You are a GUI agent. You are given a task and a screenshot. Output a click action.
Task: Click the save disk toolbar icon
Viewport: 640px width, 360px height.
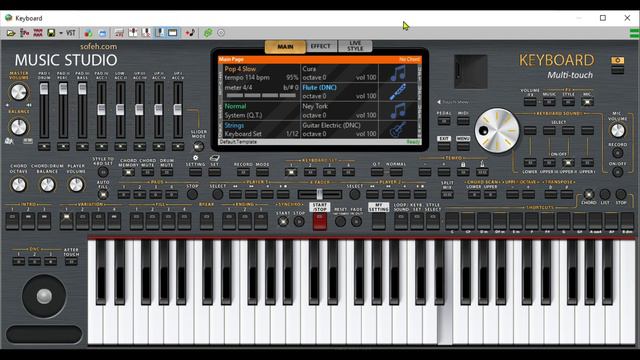click(51, 33)
